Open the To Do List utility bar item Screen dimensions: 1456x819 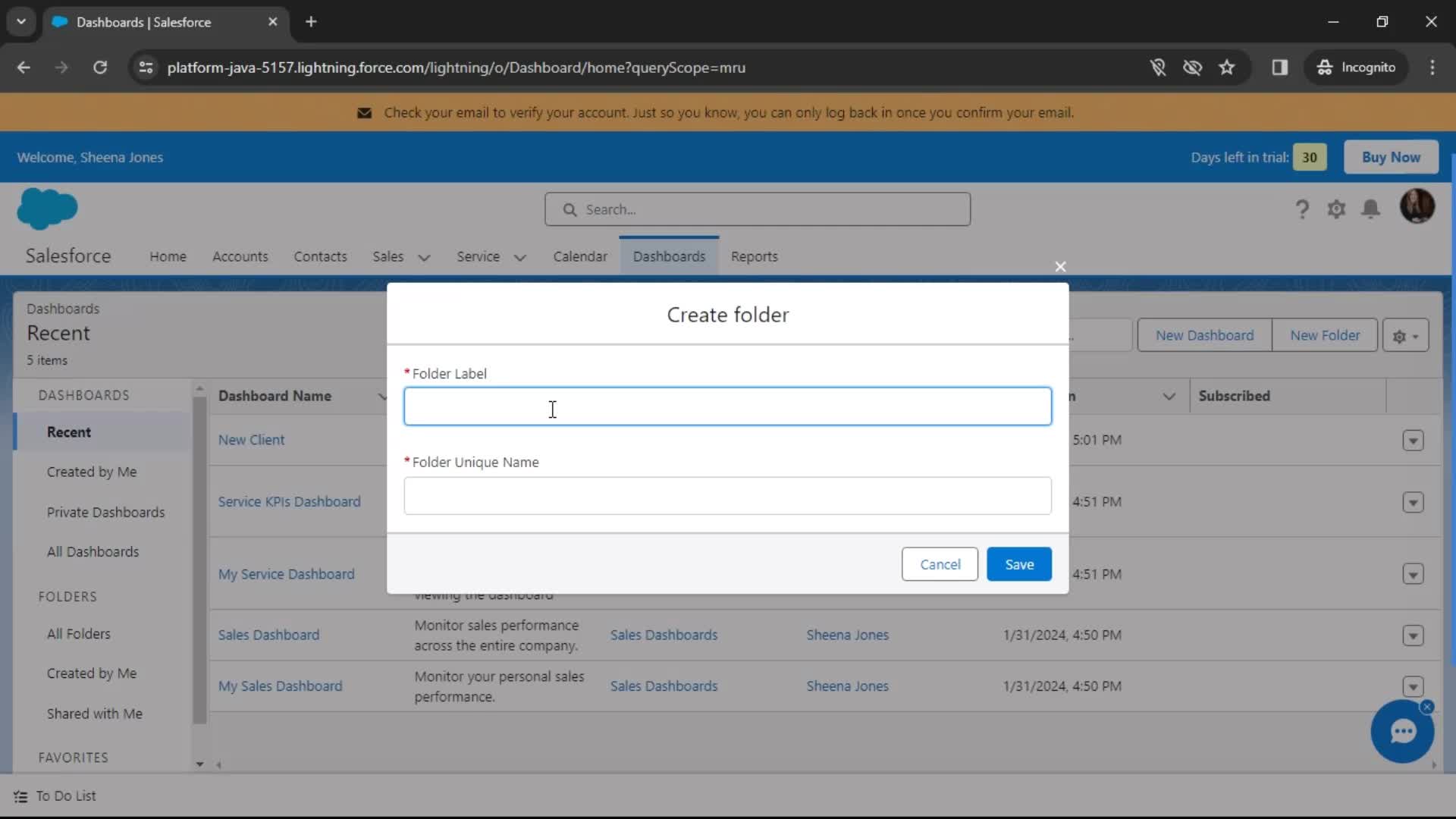55,796
